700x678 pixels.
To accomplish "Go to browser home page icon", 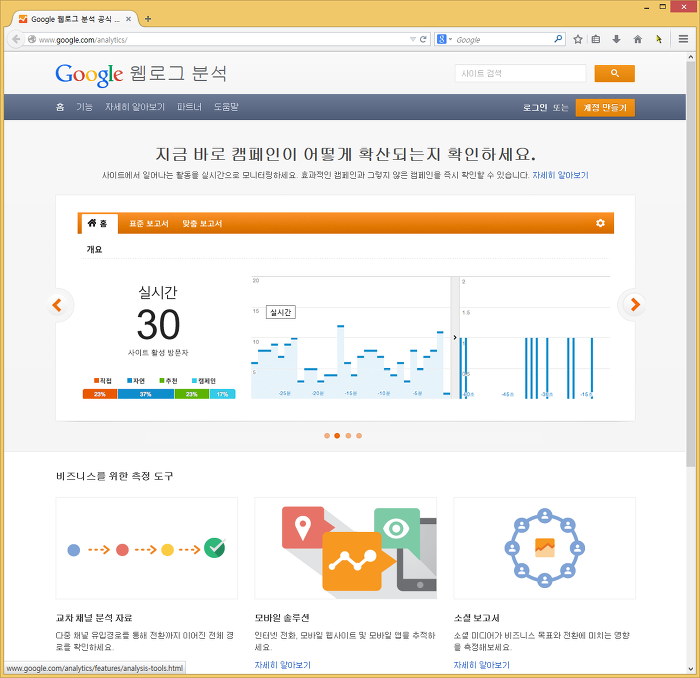I will (x=638, y=39).
